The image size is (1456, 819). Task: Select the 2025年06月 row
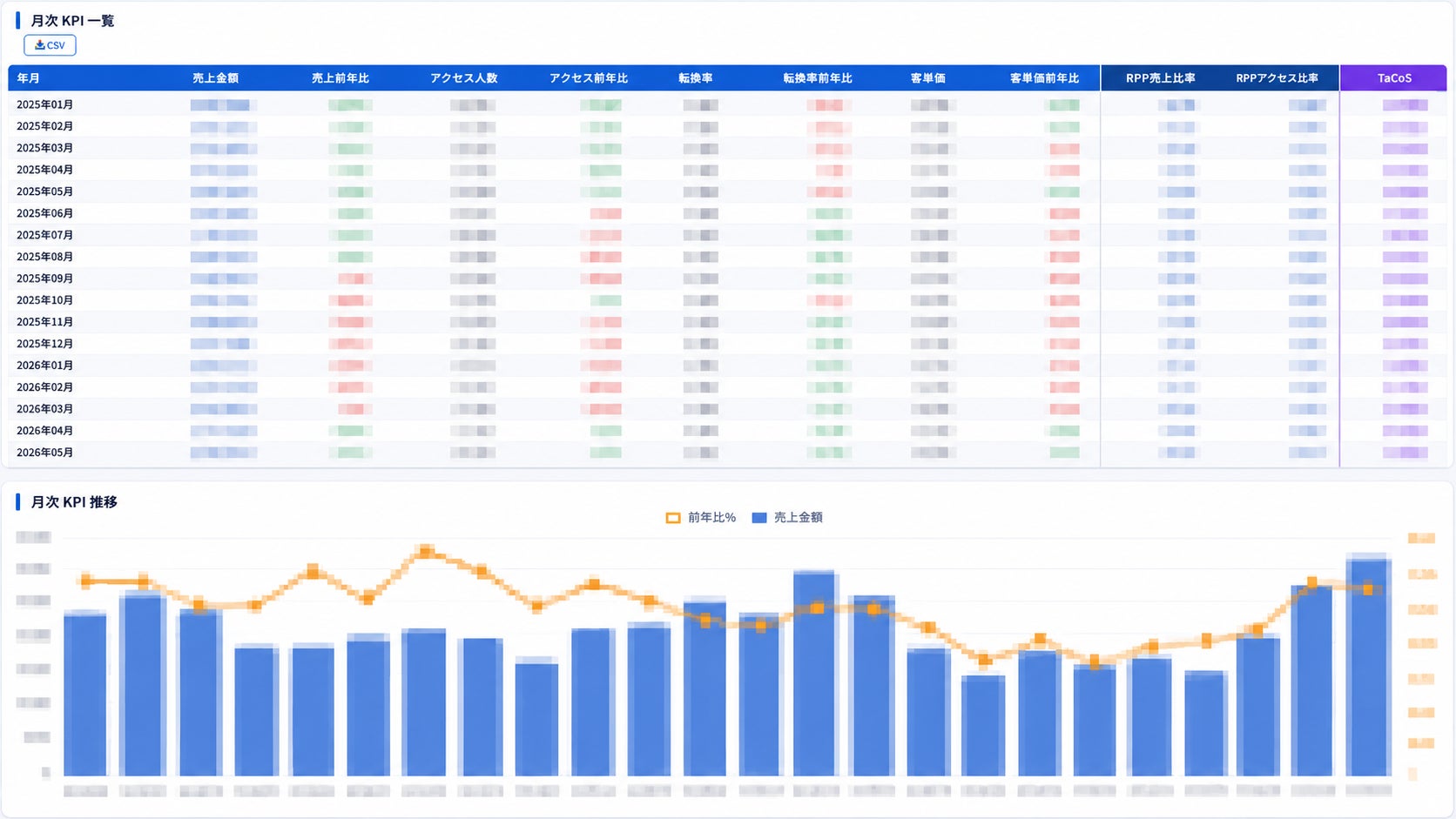point(727,213)
